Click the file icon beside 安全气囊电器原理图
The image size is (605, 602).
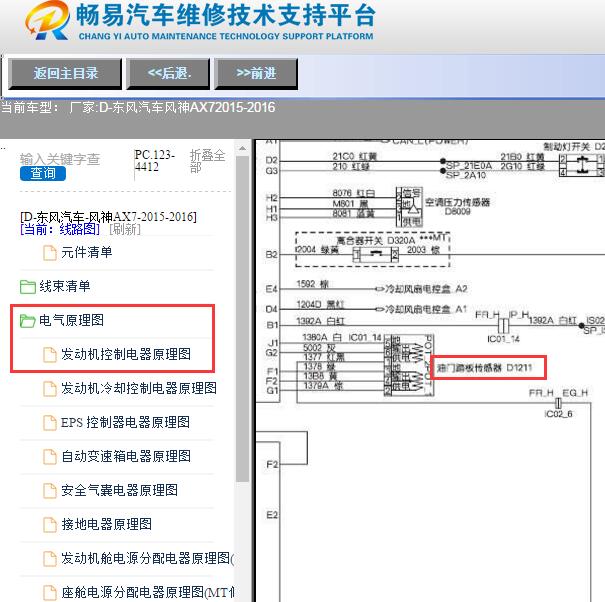tap(50, 490)
